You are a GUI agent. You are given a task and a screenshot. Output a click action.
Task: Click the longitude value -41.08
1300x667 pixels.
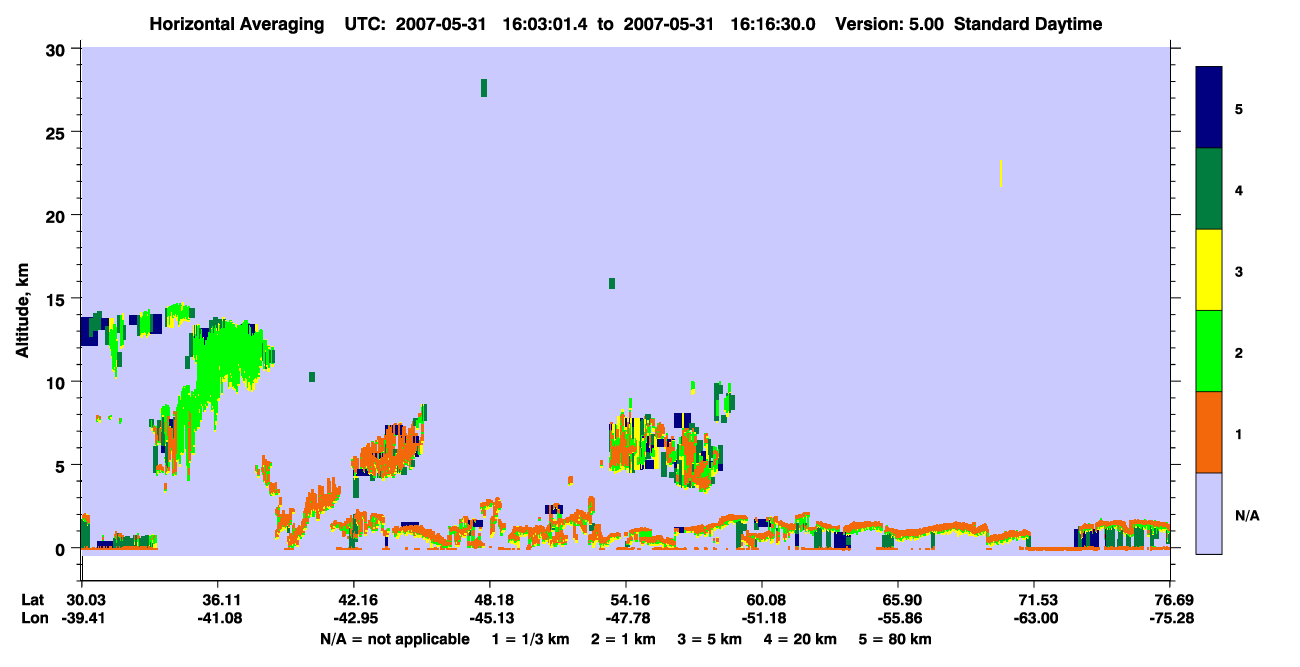pyautogui.click(x=218, y=618)
